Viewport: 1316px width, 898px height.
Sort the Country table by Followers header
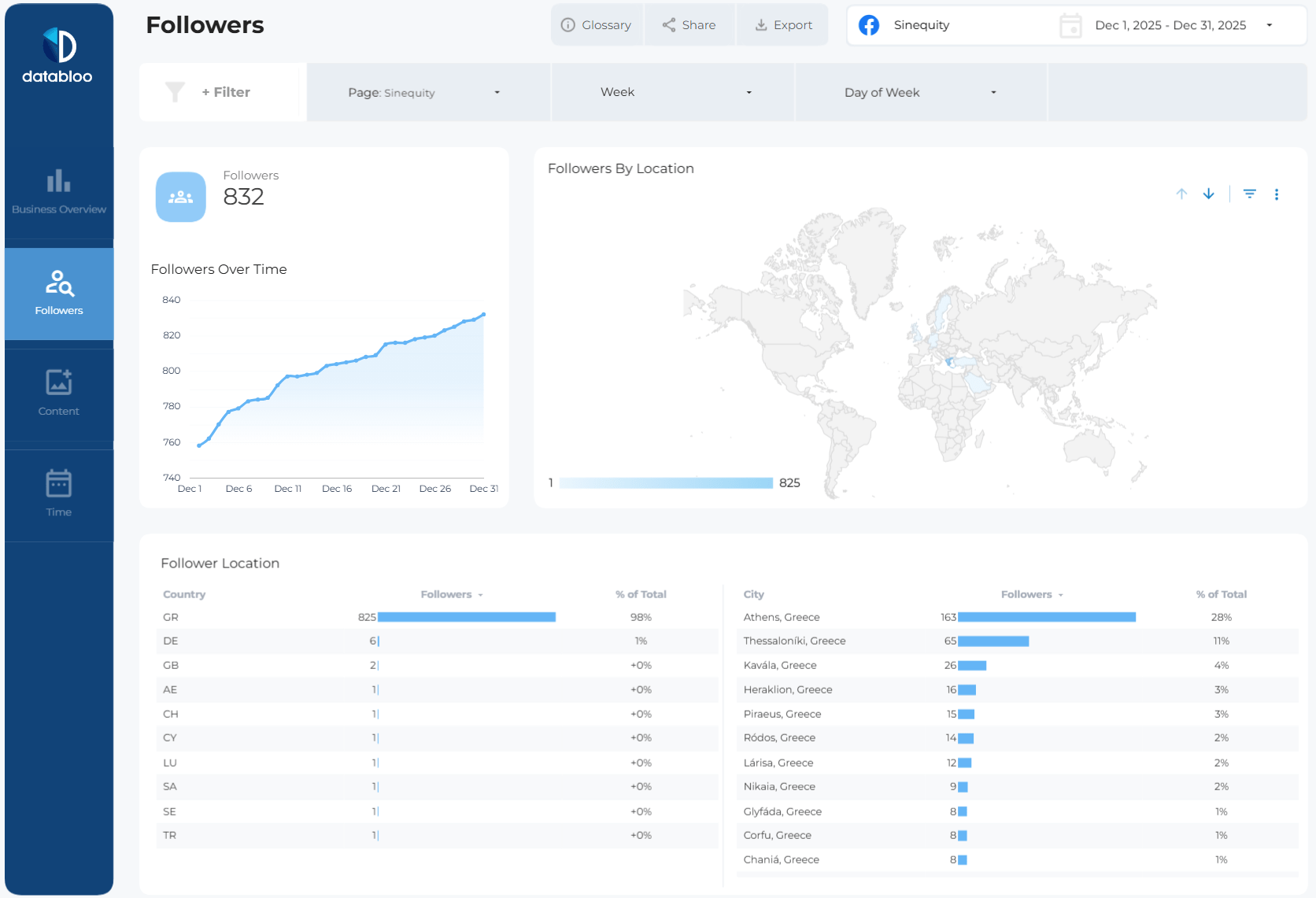[x=446, y=594]
